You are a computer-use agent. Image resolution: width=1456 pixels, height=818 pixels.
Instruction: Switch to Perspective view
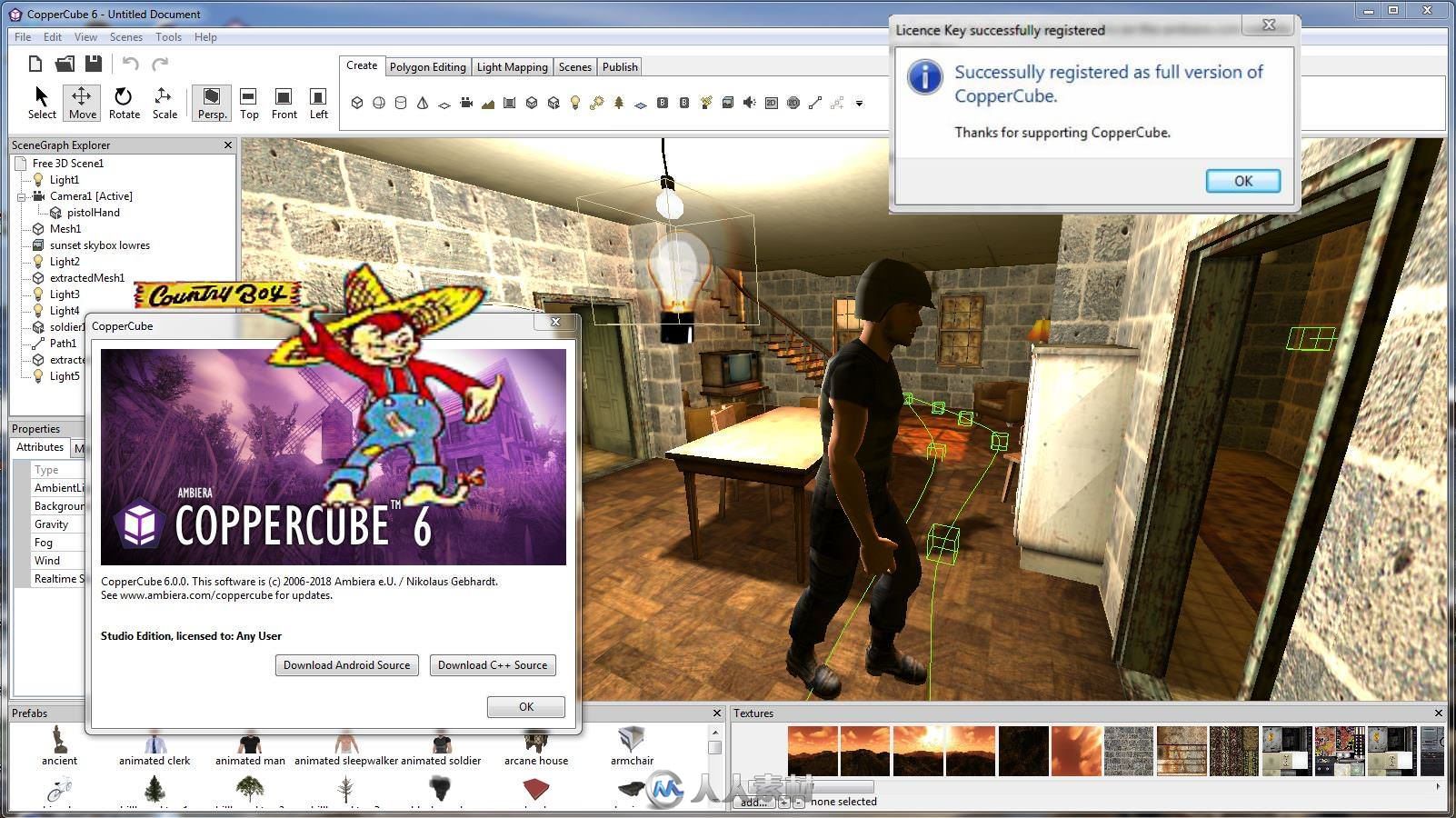[x=212, y=103]
